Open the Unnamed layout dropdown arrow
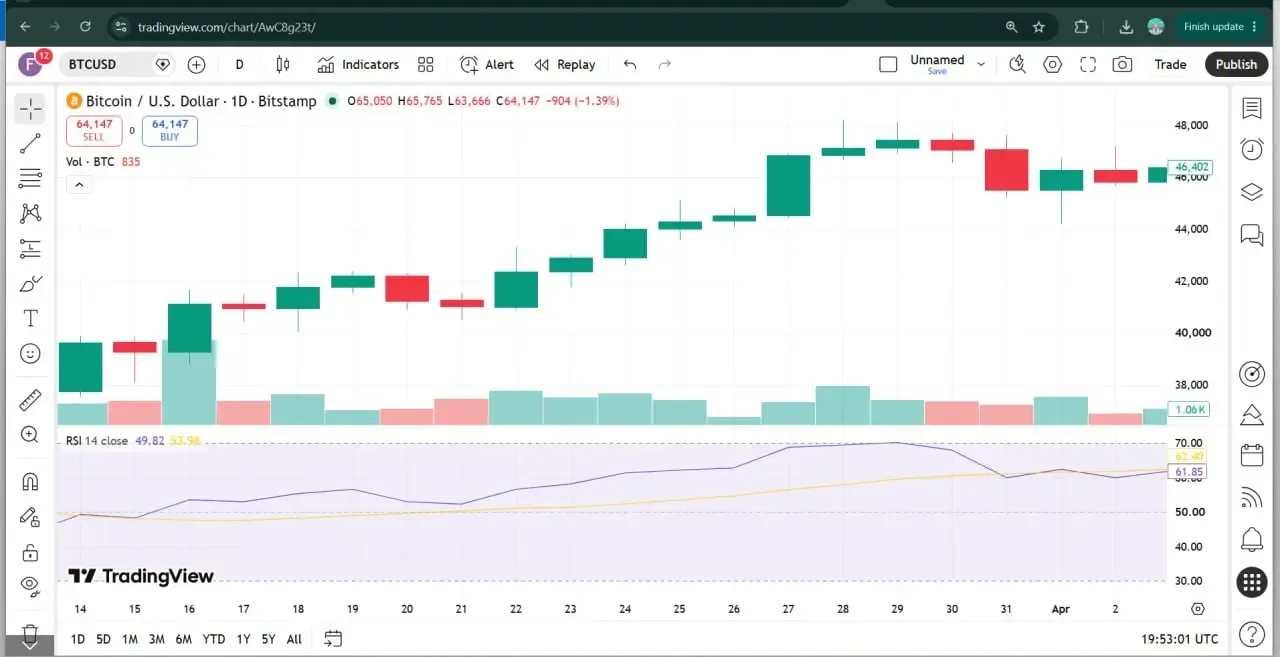Viewport: 1280px width, 657px height. pos(981,64)
